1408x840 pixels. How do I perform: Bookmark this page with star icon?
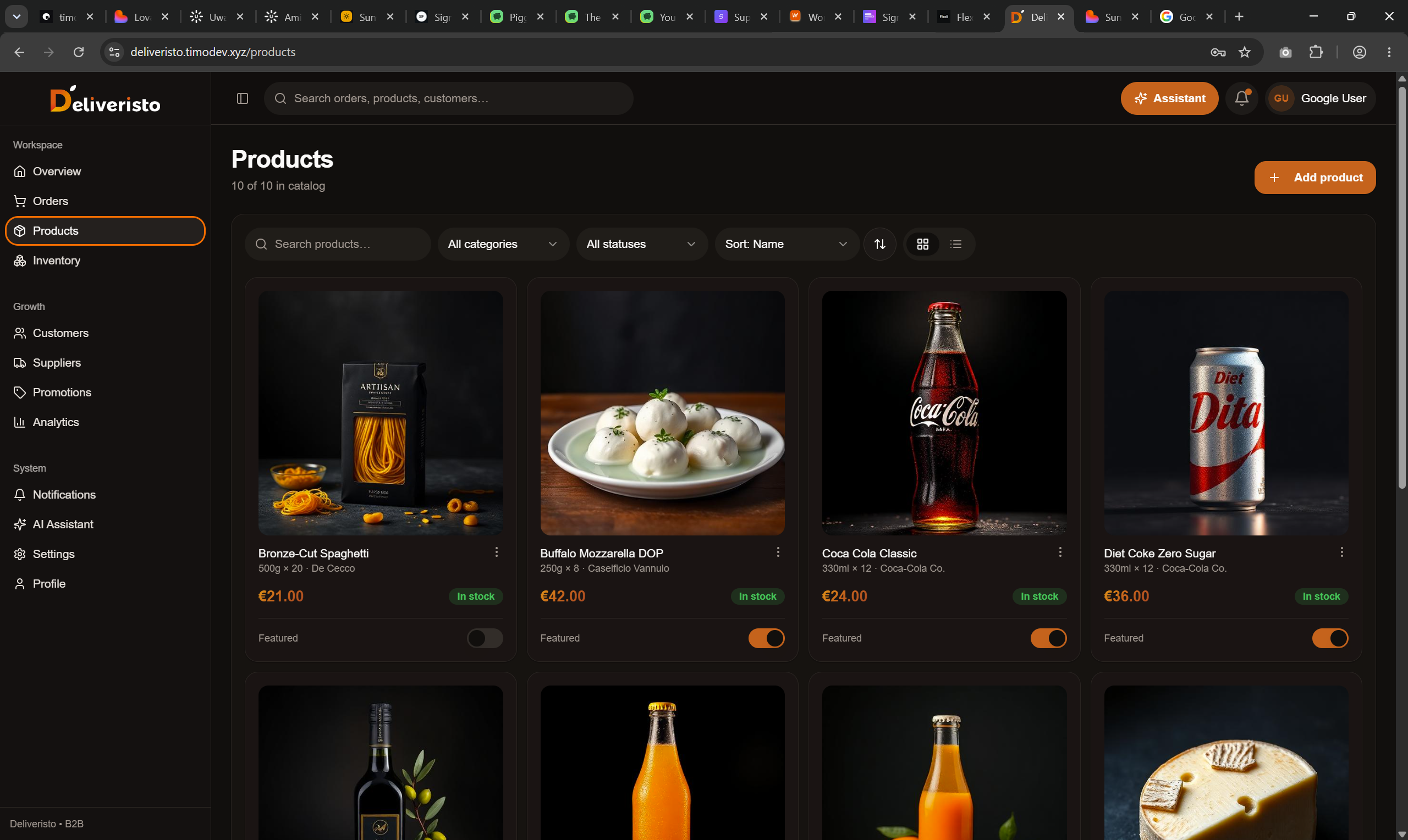(1244, 52)
